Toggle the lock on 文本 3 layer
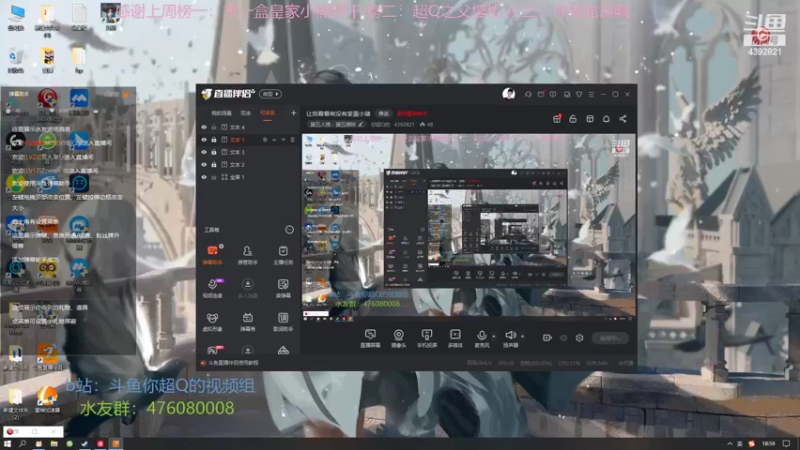Viewport: 800px width, 450px height. 214,152
